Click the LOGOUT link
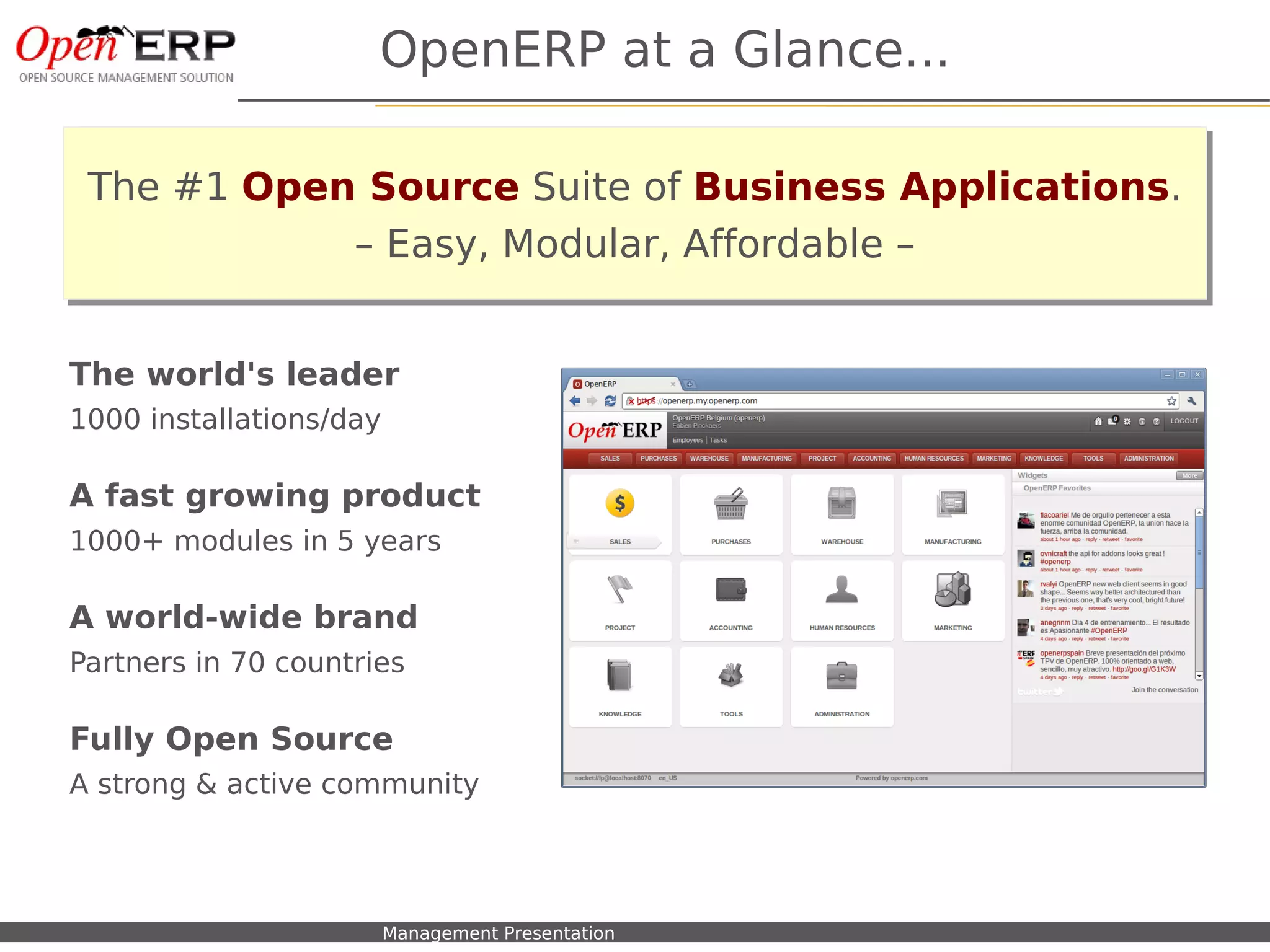The width and height of the screenshot is (1270, 952). click(x=1184, y=421)
